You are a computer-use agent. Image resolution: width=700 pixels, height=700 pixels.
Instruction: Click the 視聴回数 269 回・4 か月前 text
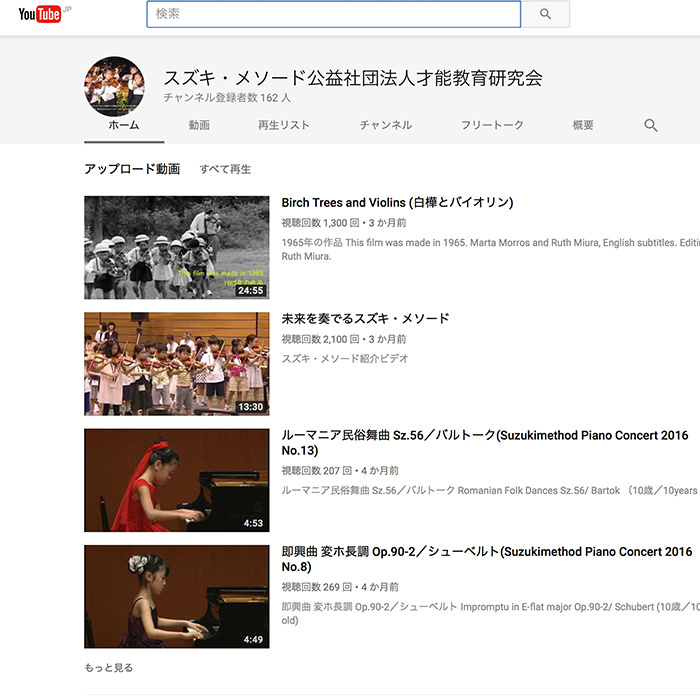[340, 587]
